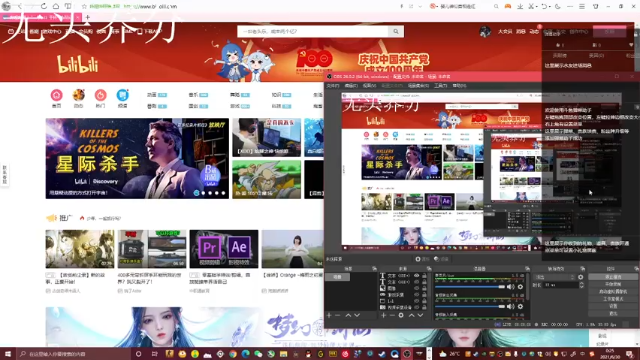Open 文件 menu in OBS
This screenshot has width=640, height=360.
point(333,86)
